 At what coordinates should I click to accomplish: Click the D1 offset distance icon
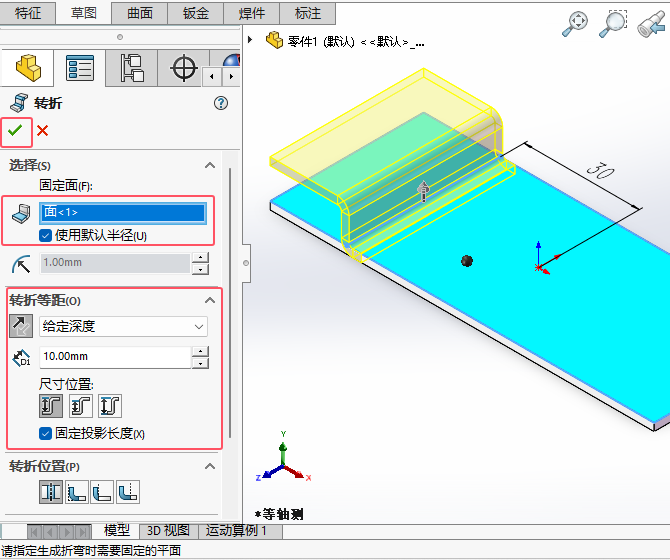tap(21, 358)
